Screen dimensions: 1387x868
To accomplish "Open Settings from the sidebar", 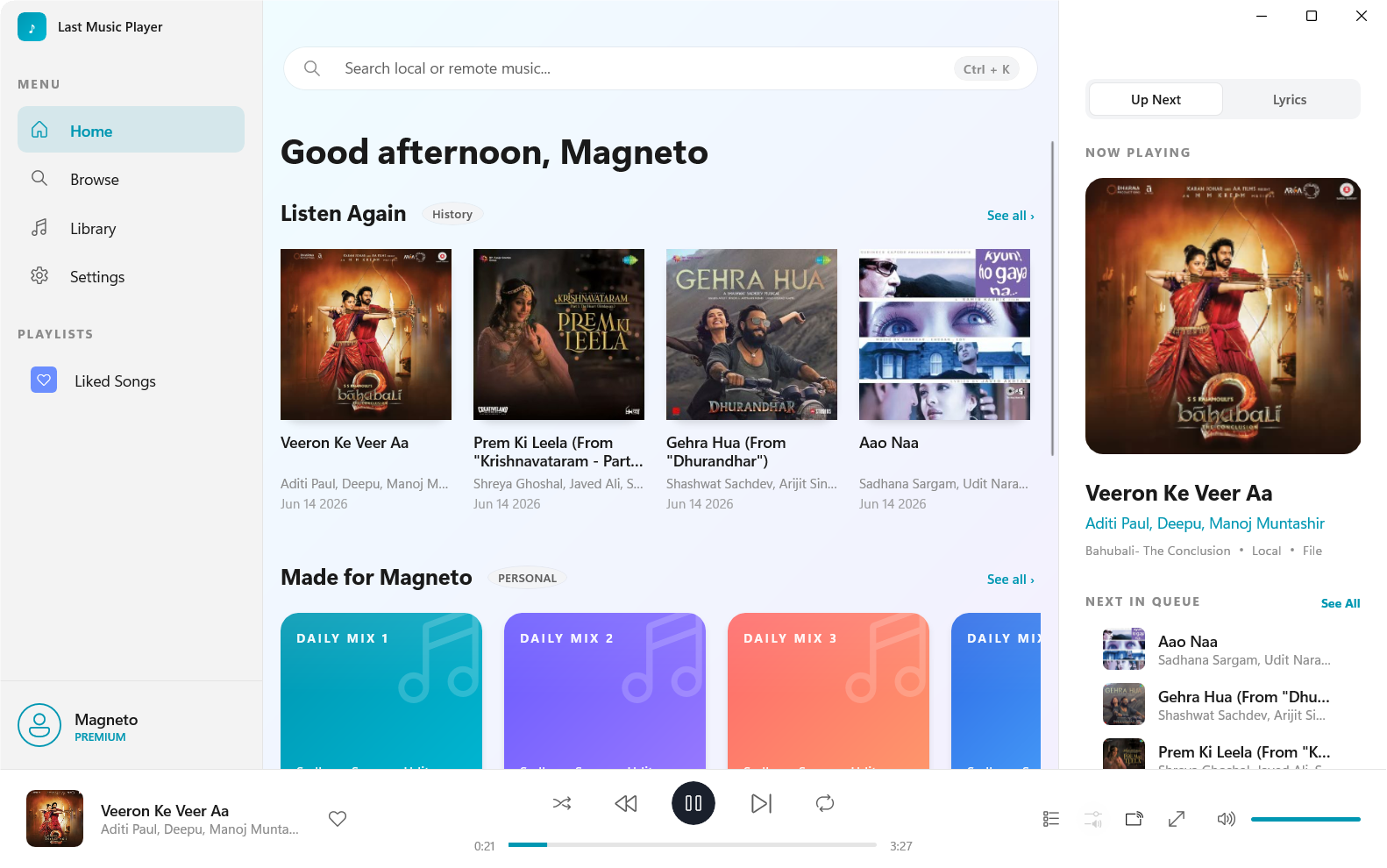I will tap(131, 276).
